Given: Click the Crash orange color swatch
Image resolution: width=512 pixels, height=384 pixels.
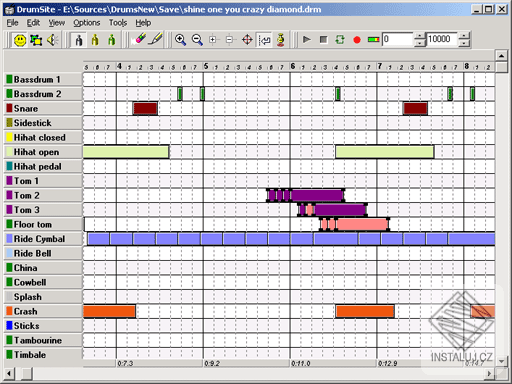Looking at the screenshot, I should point(9,311).
